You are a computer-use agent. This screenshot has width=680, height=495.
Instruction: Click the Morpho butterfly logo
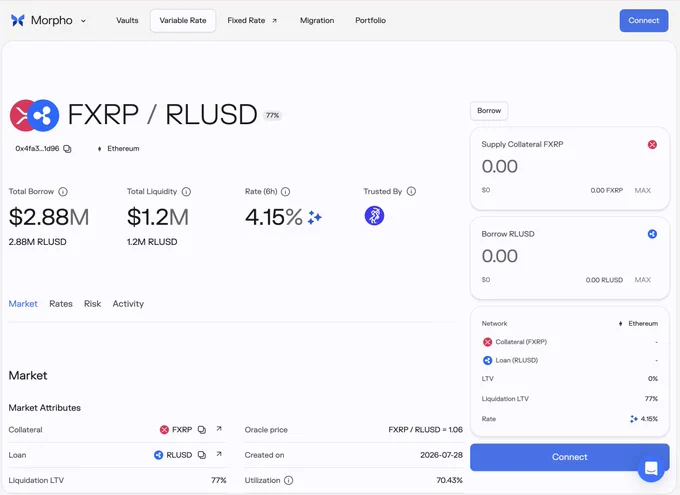pos(18,20)
